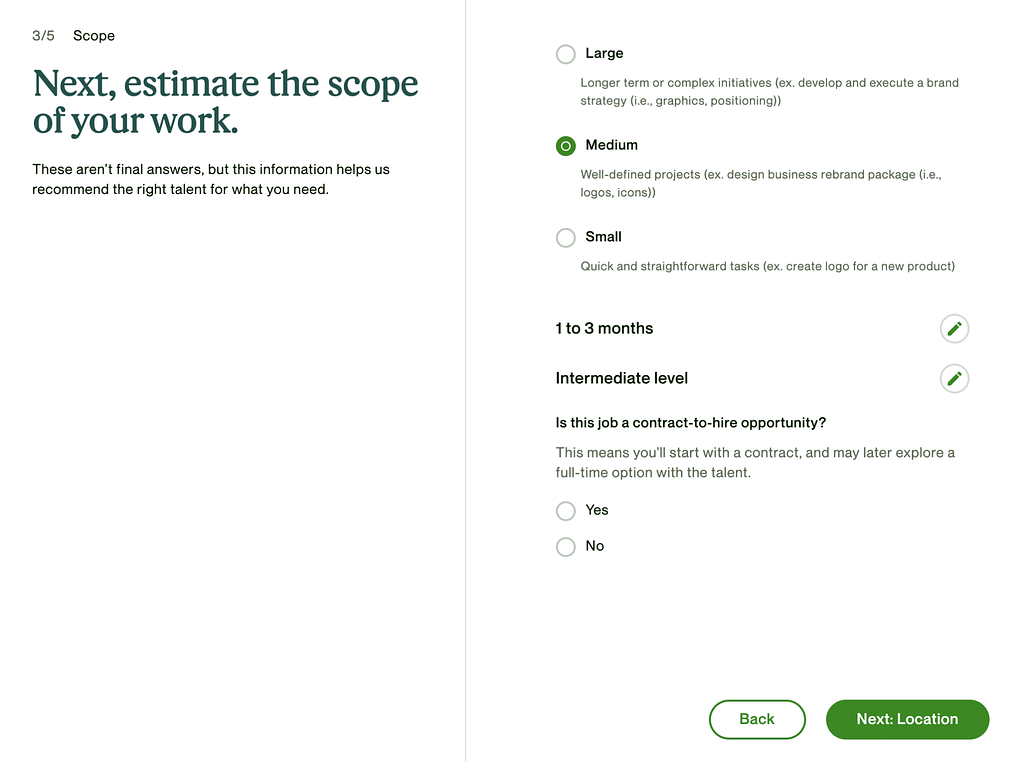Click the "Intermediate level" experience text

coord(621,378)
